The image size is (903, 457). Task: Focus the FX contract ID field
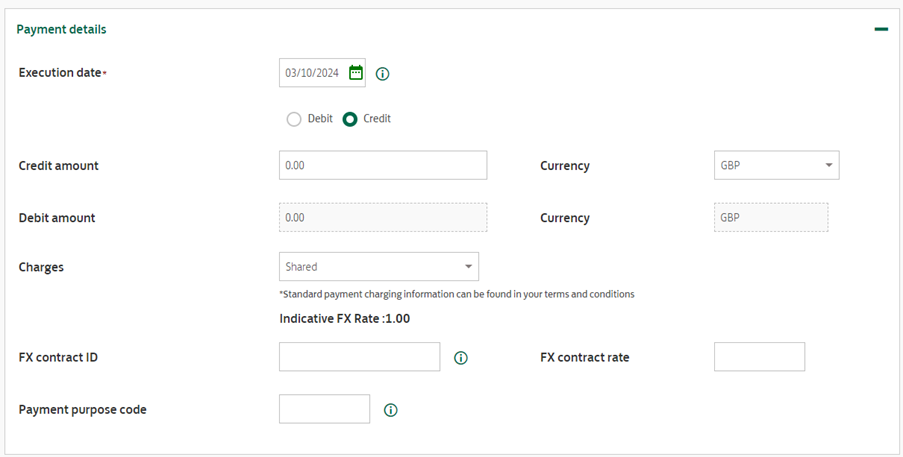point(359,357)
